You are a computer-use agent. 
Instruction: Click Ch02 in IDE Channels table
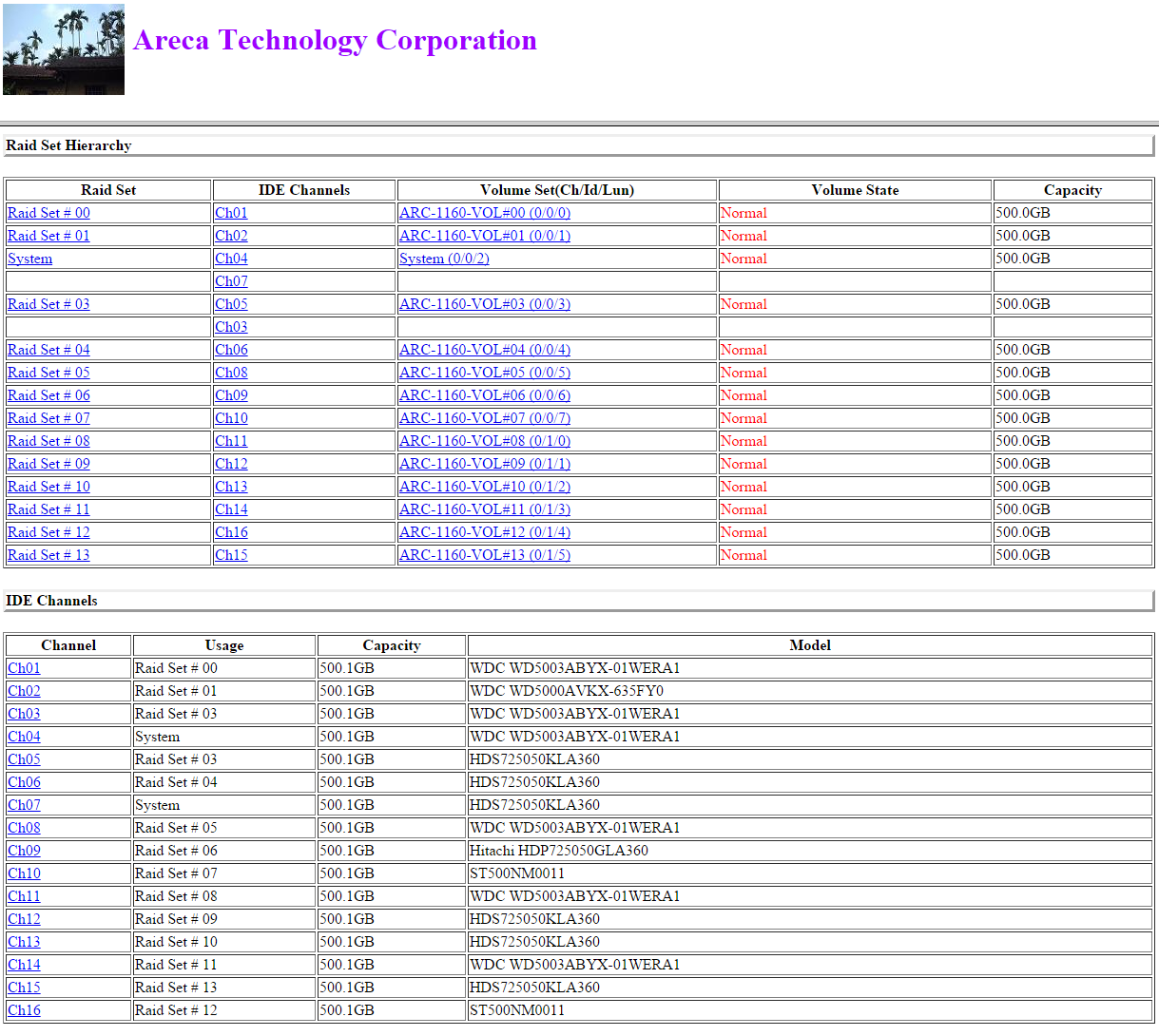tap(24, 691)
